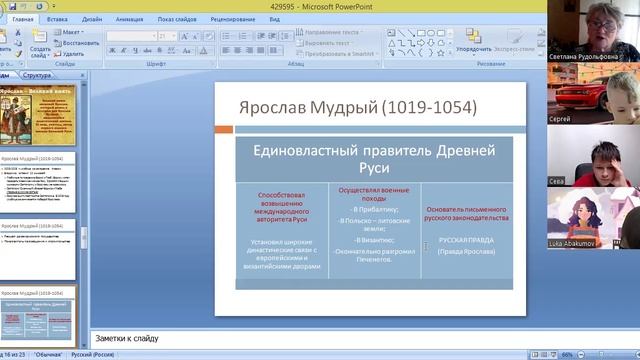Cut the selection using the scissors icon
640x360 pixels.
tap(18, 32)
